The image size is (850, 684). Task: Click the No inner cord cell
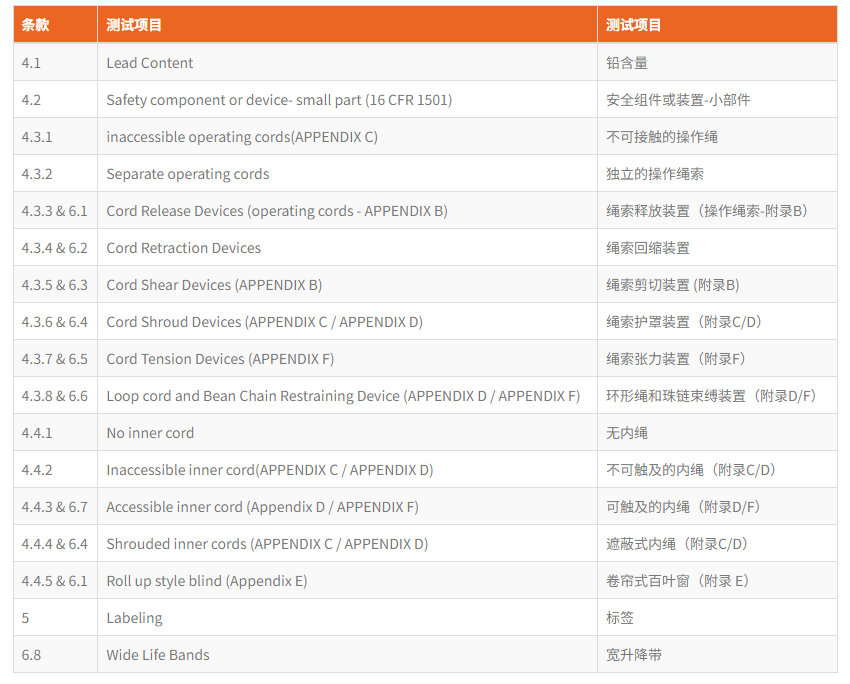pyautogui.click(x=150, y=433)
